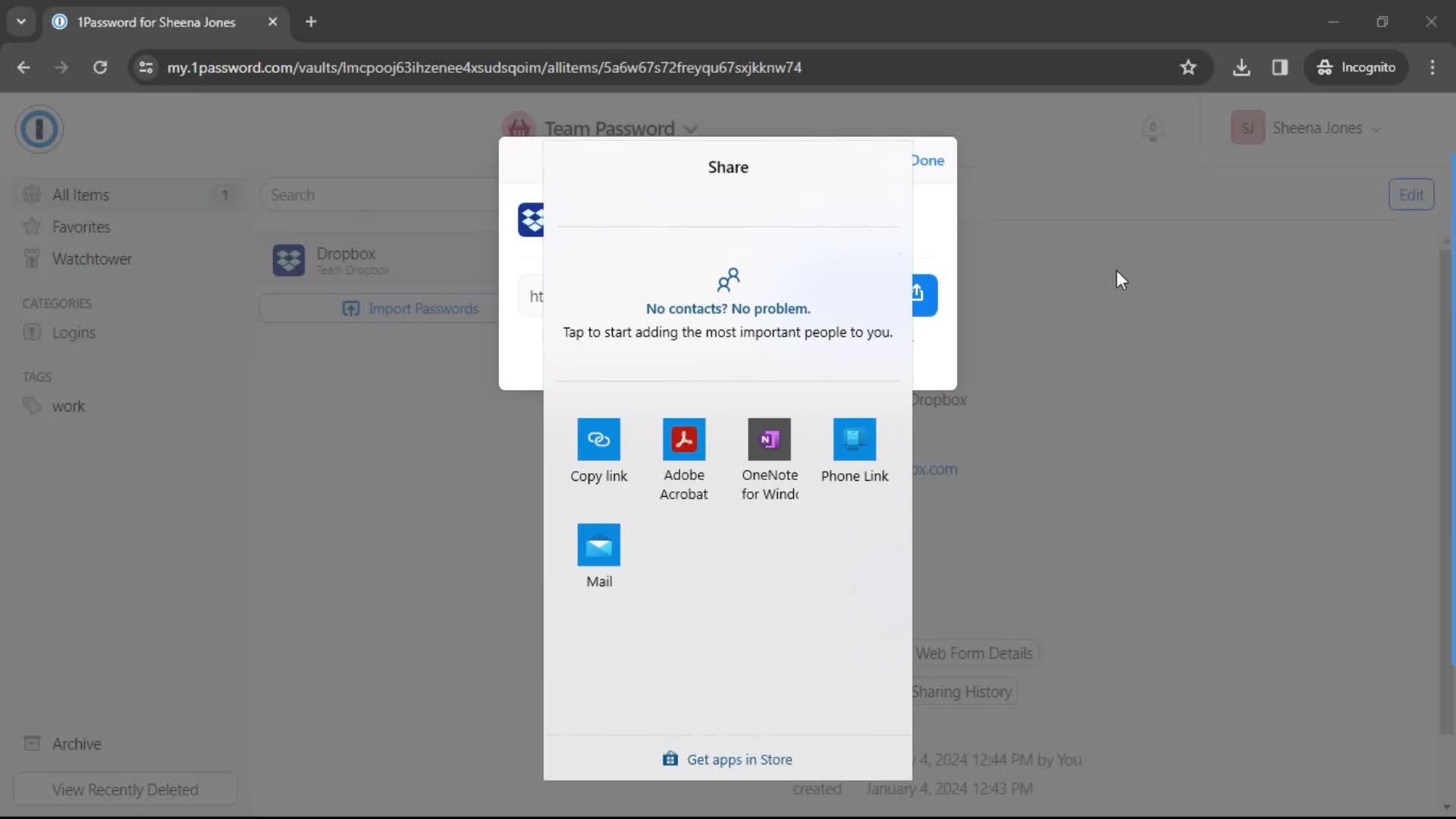
Task: Toggle Watchtower sidebar item
Action: click(92, 258)
